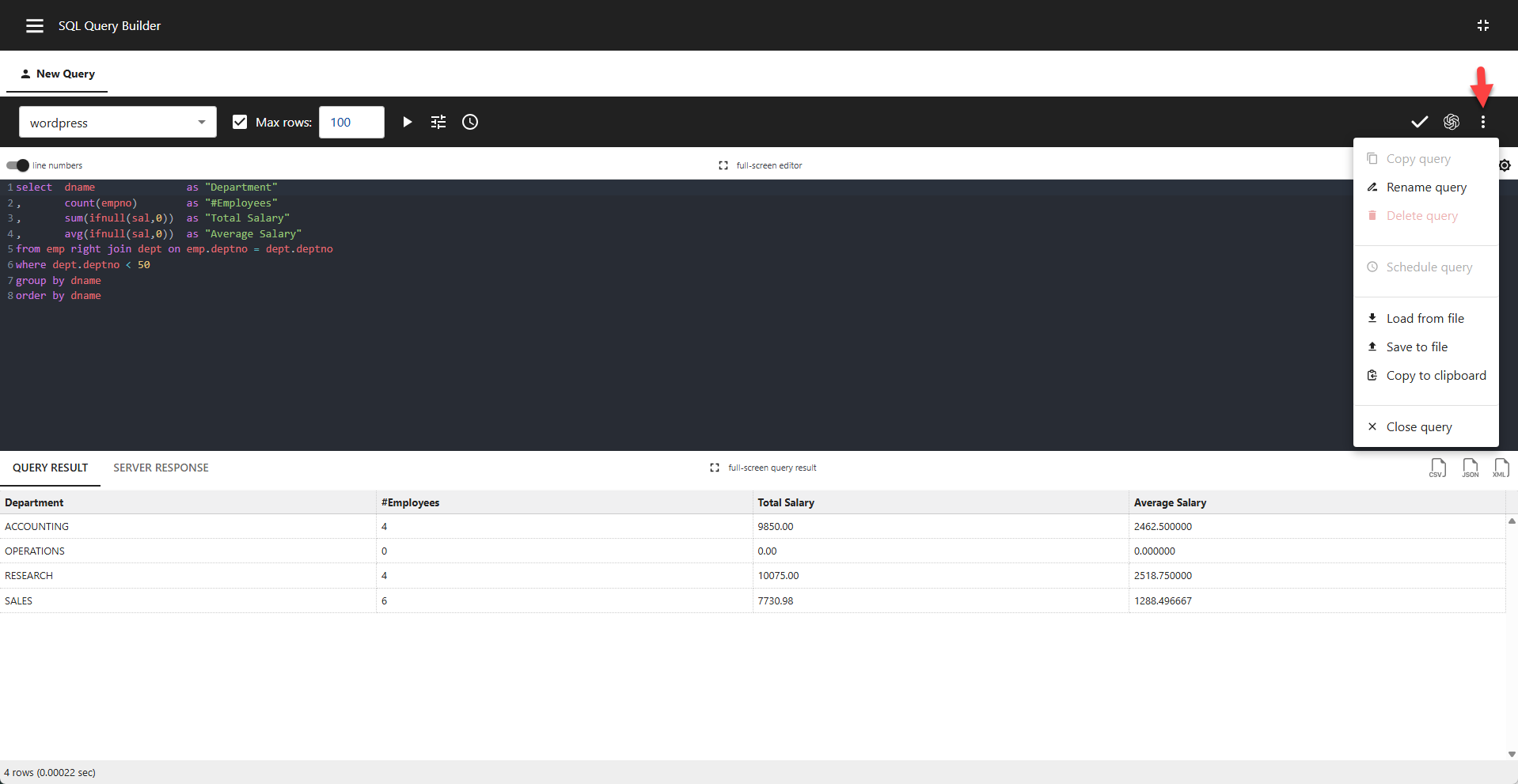1518x784 pixels.
Task: Edit the Max rows value field
Action: pos(351,122)
